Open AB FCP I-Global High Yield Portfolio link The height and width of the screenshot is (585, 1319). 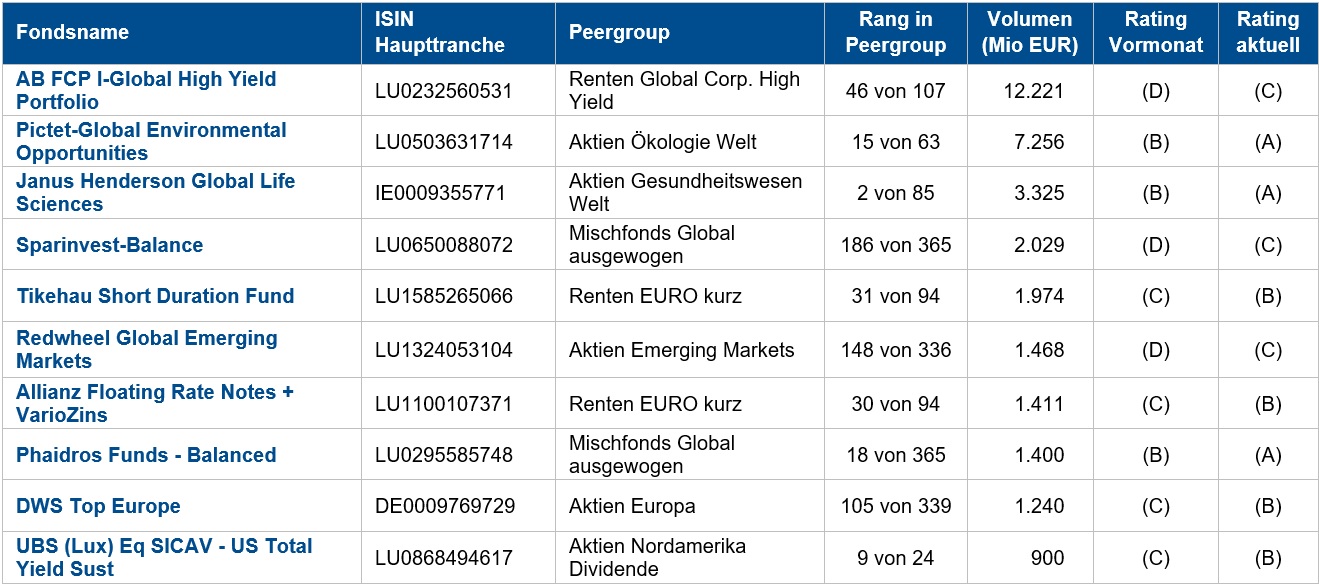click(146, 90)
